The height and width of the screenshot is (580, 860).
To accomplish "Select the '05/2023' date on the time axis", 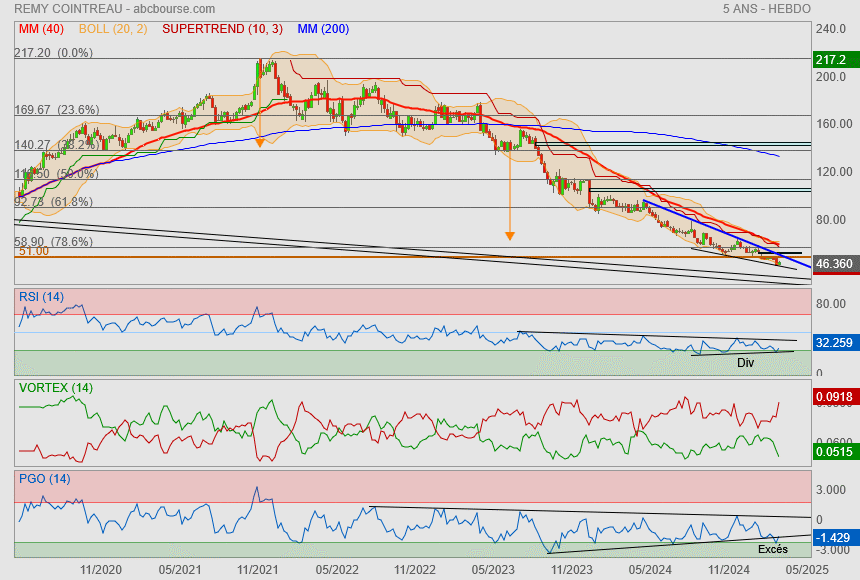I will pyautogui.click(x=494, y=570).
